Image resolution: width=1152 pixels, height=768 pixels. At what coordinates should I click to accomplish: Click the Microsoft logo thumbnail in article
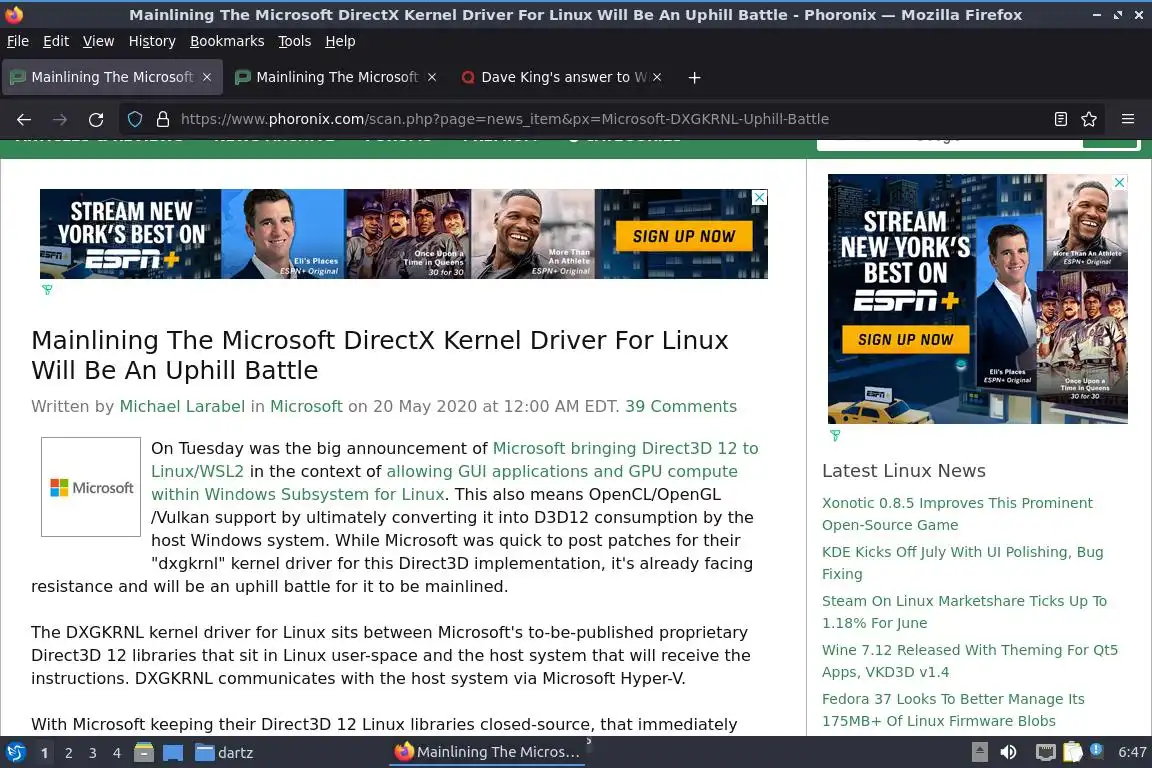click(x=91, y=487)
